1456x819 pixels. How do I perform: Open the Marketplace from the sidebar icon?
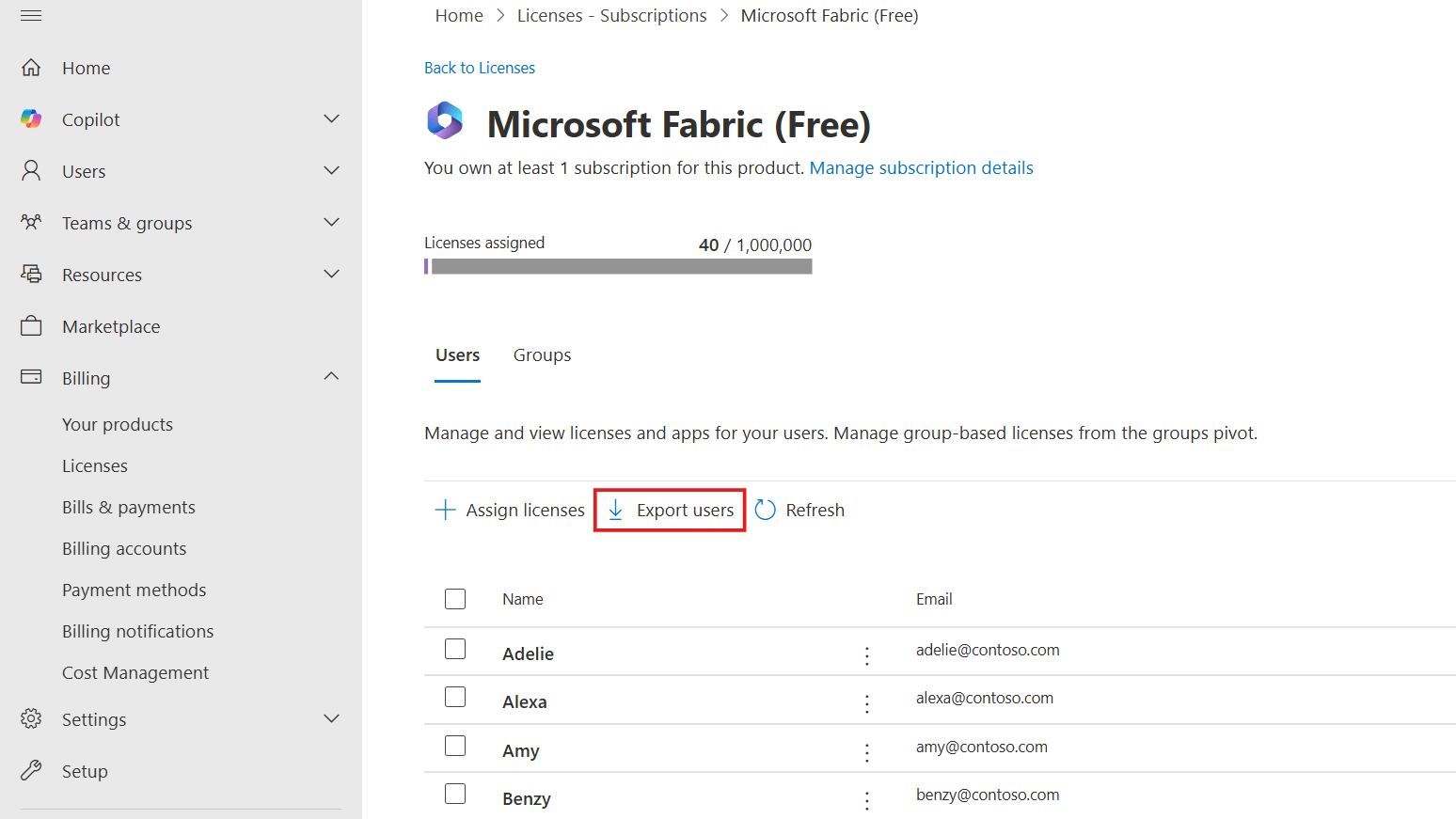(31, 325)
